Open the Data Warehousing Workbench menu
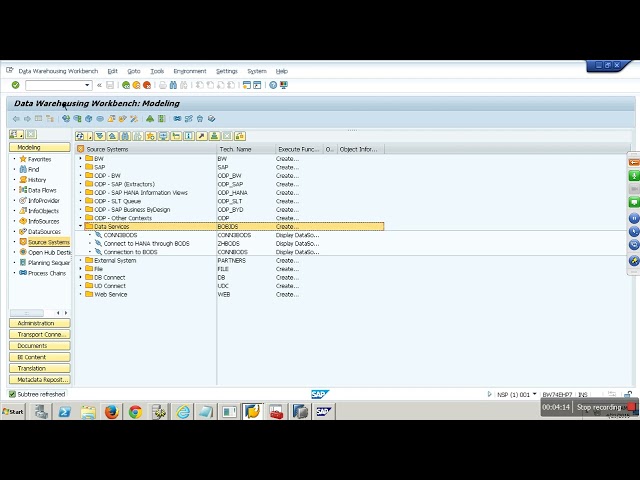640x480 pixels. point(58,71)
